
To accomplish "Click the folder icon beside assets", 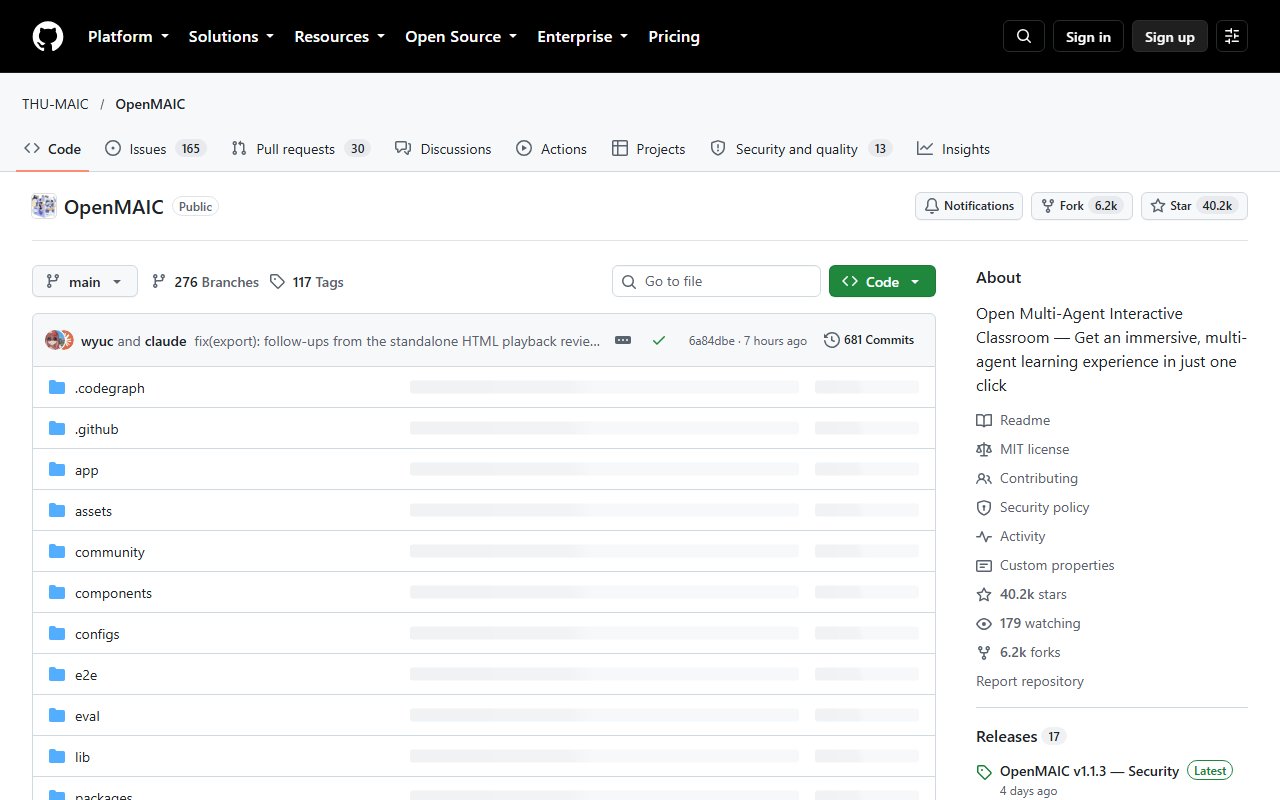I will point(57,511).
